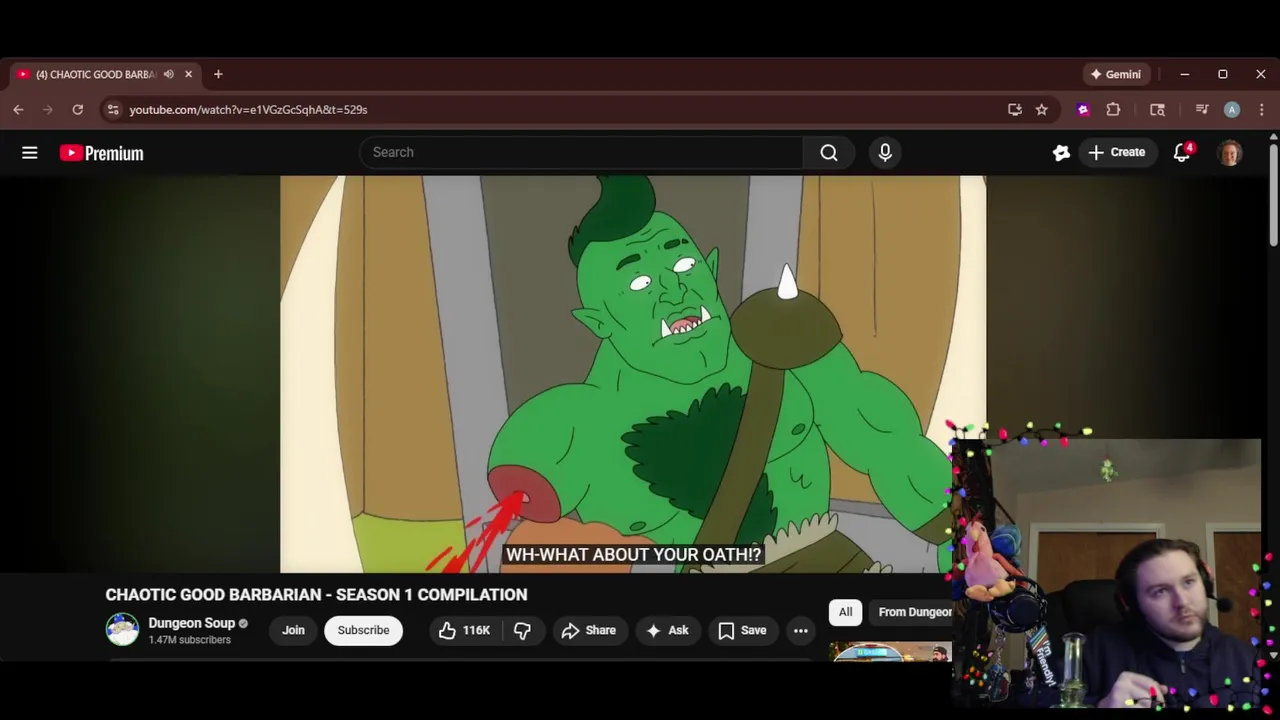Open the Gemini button in title bar
The image size is (1280, 720).
pyautogui.click(x=1115, y=74)
